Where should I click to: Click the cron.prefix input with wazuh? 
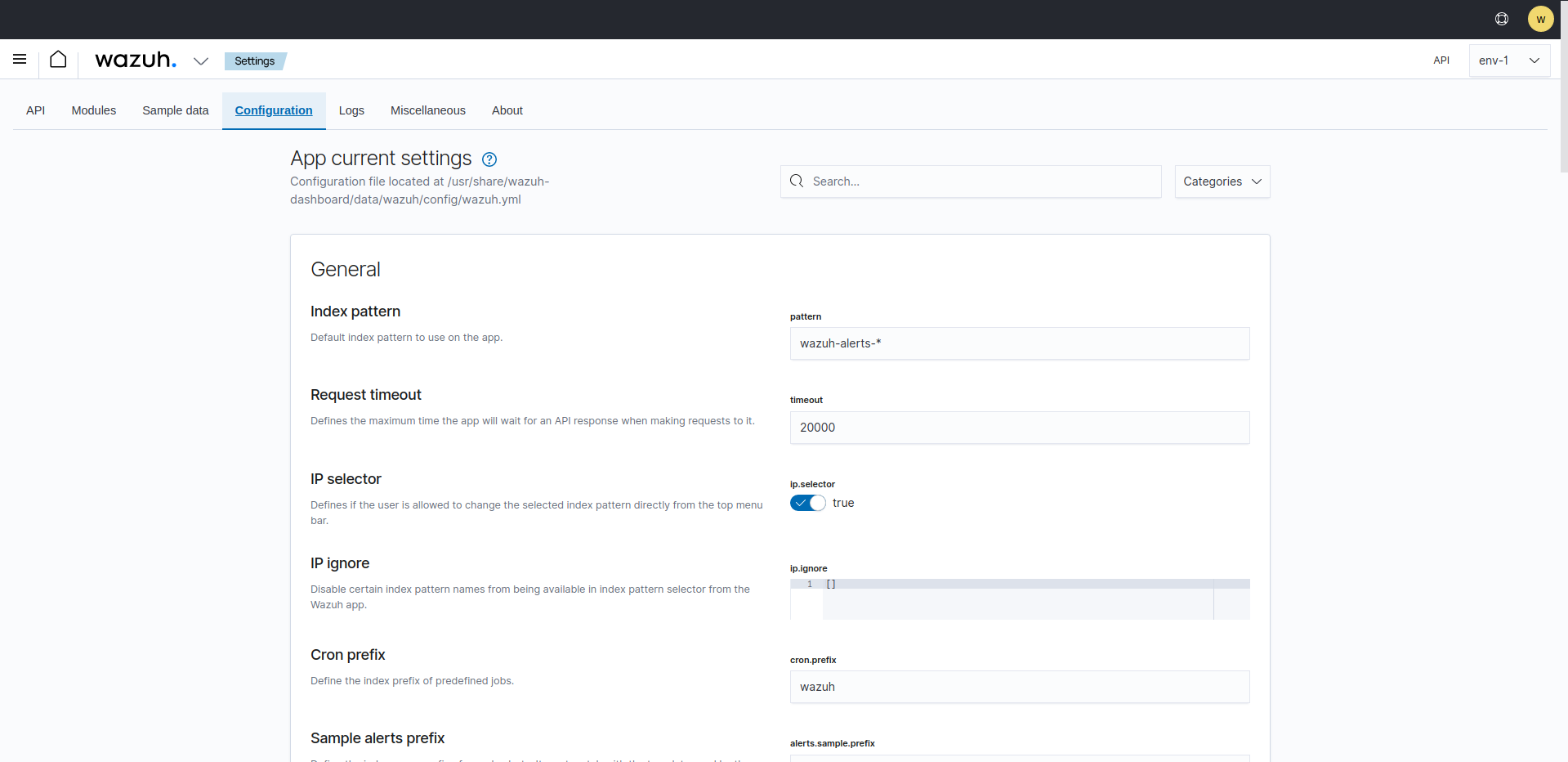tap(1020, 687)
